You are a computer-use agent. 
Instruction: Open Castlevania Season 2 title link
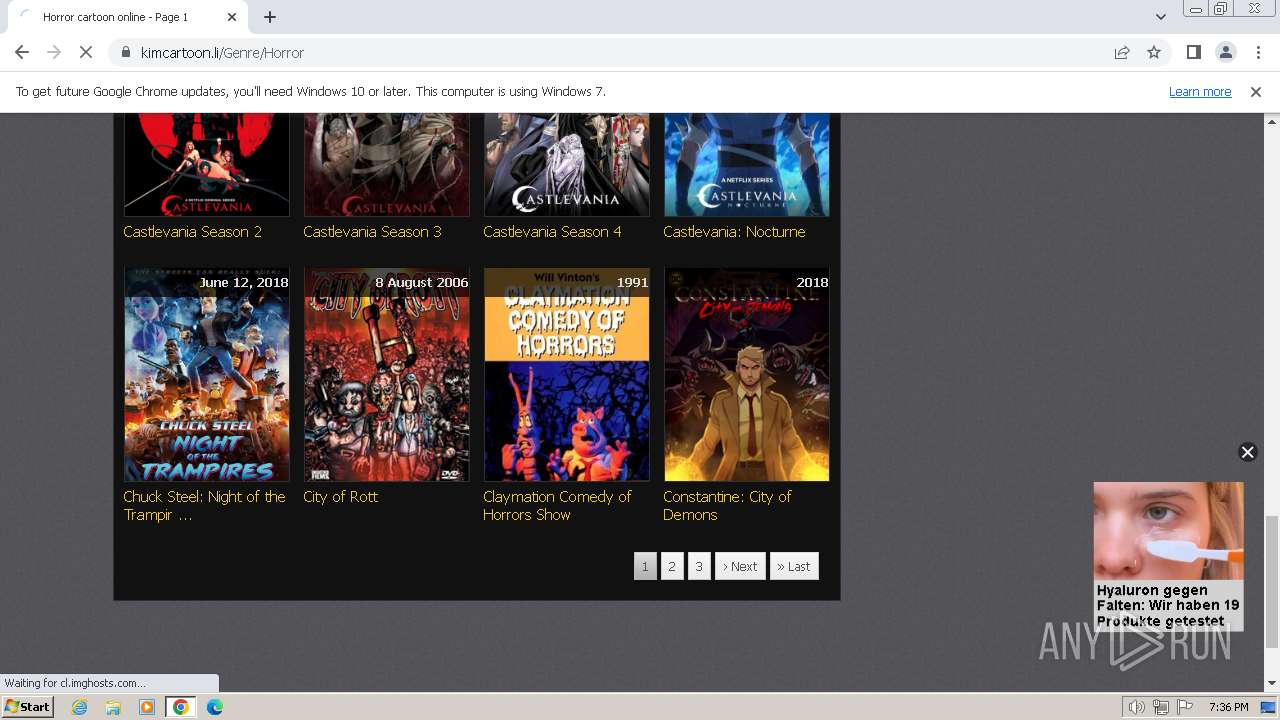click(x=192, y=231)
